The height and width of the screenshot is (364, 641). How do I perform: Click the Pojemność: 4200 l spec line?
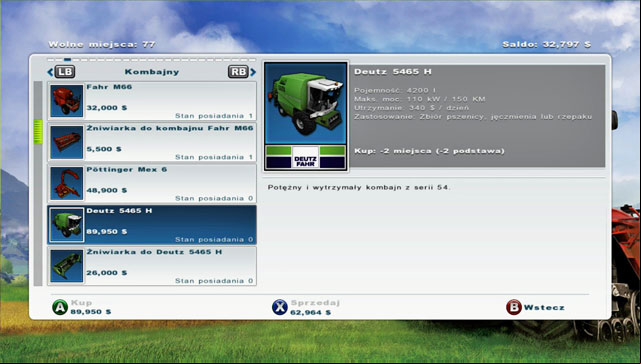(395, 90)
